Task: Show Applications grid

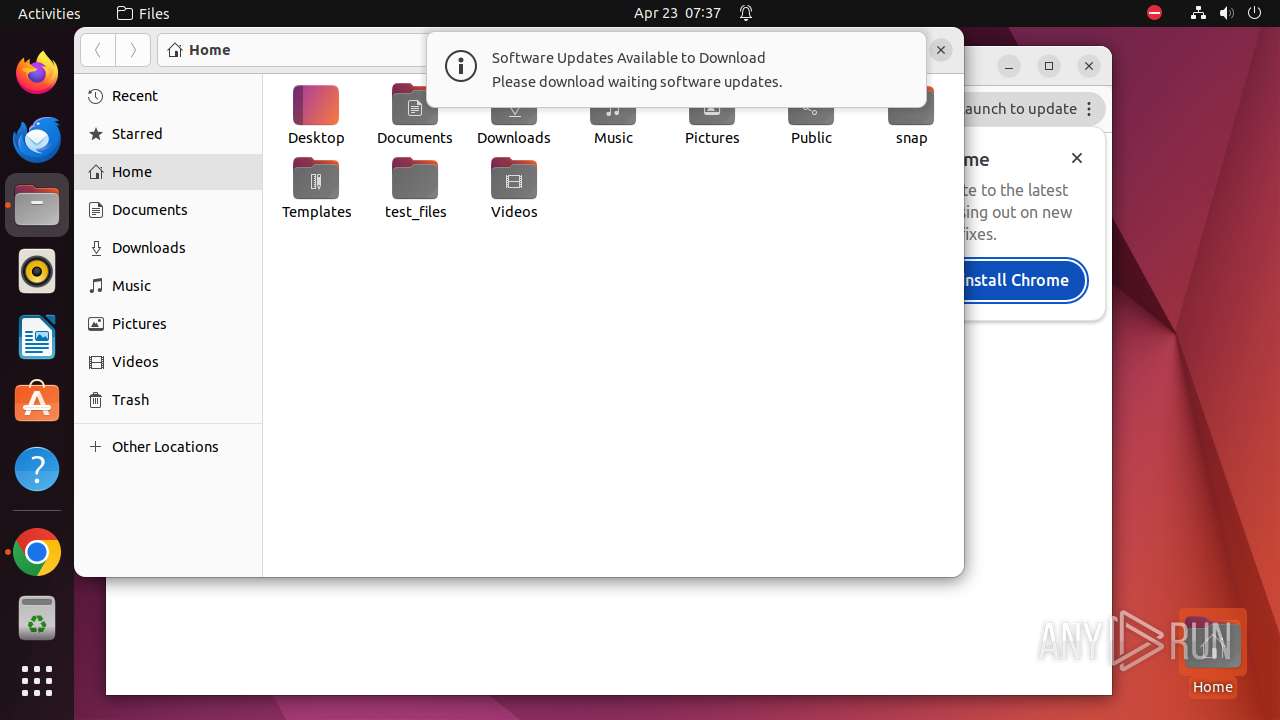Action: point(37,681)
